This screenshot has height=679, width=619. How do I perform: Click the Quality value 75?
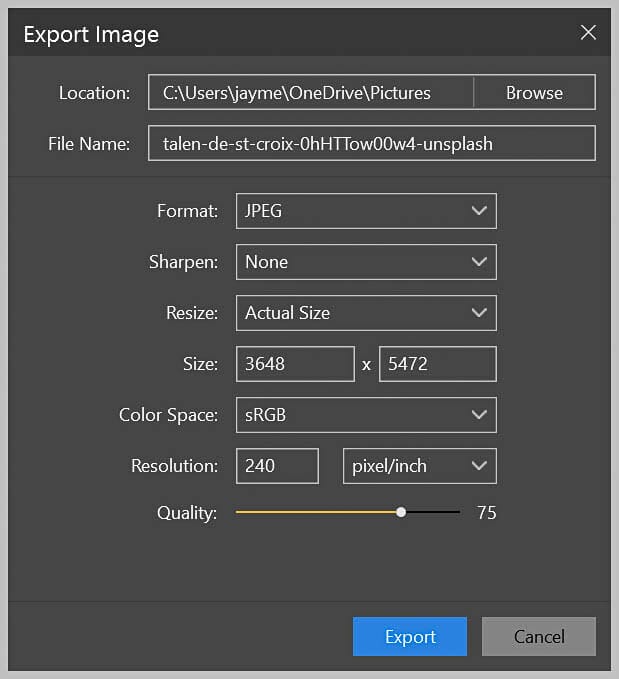coord(486,513)
